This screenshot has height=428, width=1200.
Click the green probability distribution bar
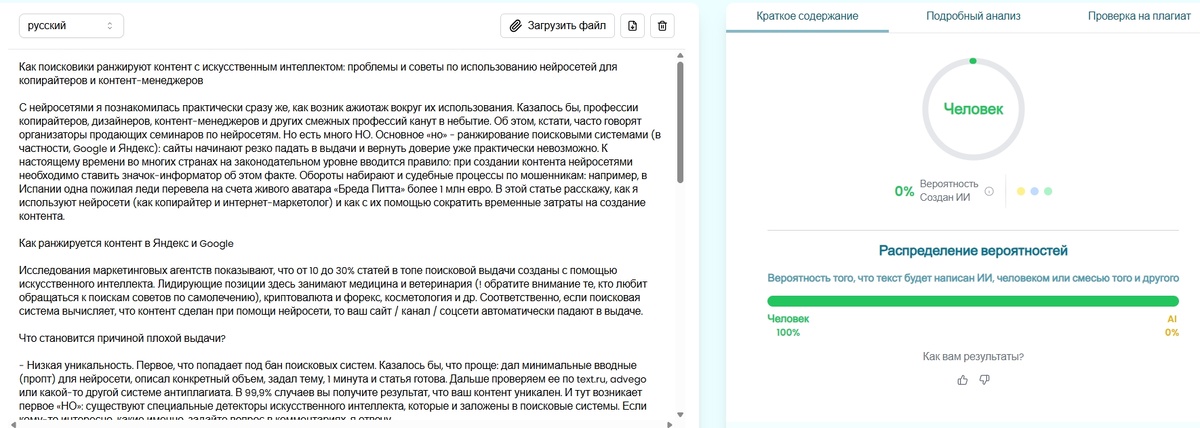(x=973, y=300)
